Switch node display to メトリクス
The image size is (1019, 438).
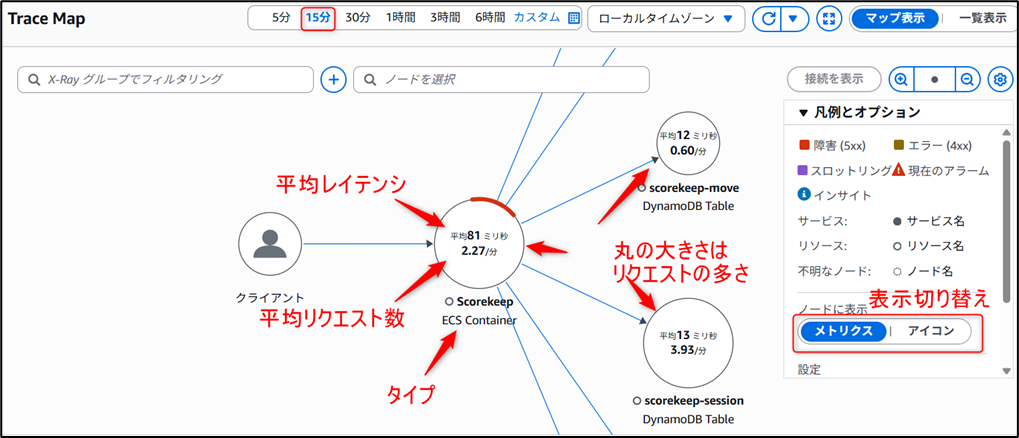click(x=842, y=332)
